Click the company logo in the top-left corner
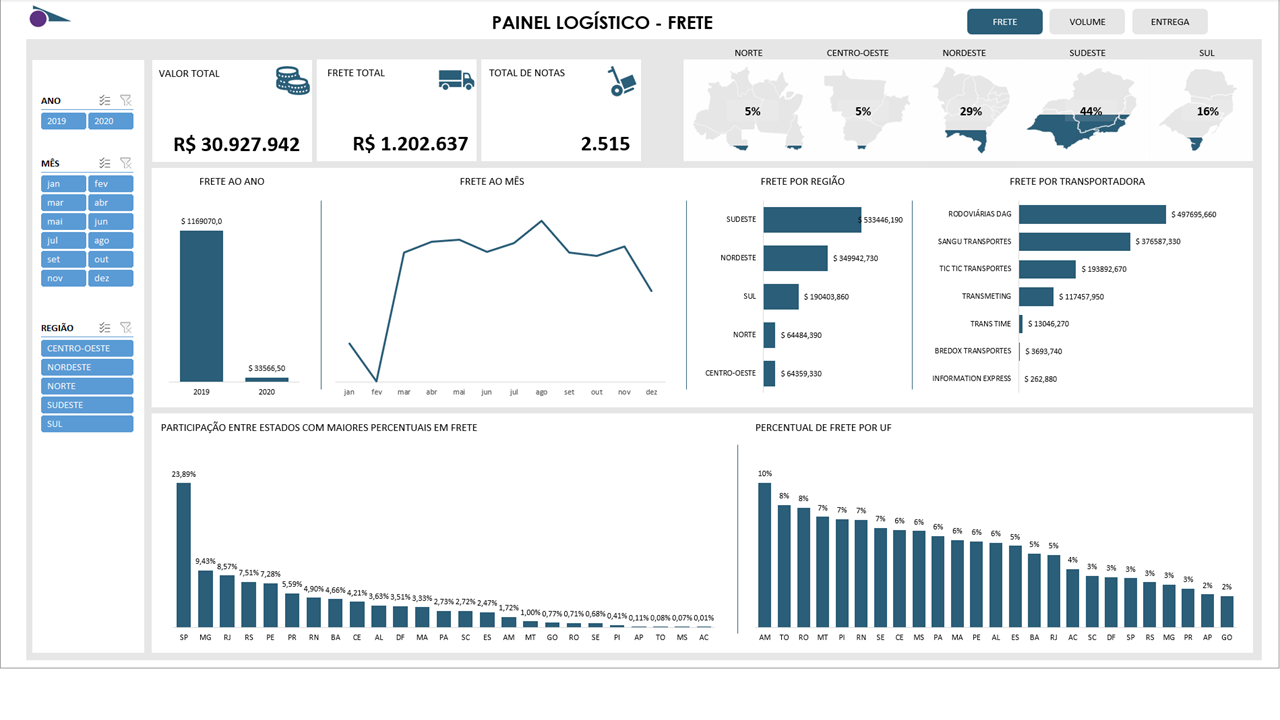The height and width of the screenshot is (720, 1280). click(48, 17)
